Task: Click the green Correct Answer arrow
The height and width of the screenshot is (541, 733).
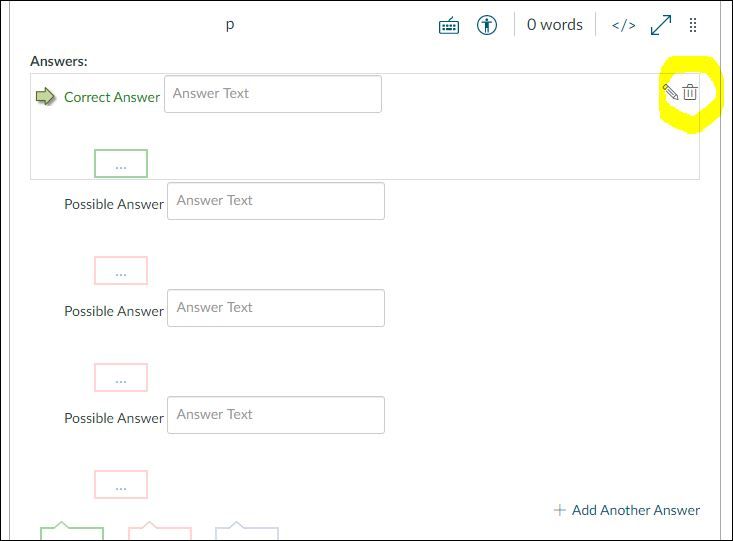Action: (x=46, y=97)
